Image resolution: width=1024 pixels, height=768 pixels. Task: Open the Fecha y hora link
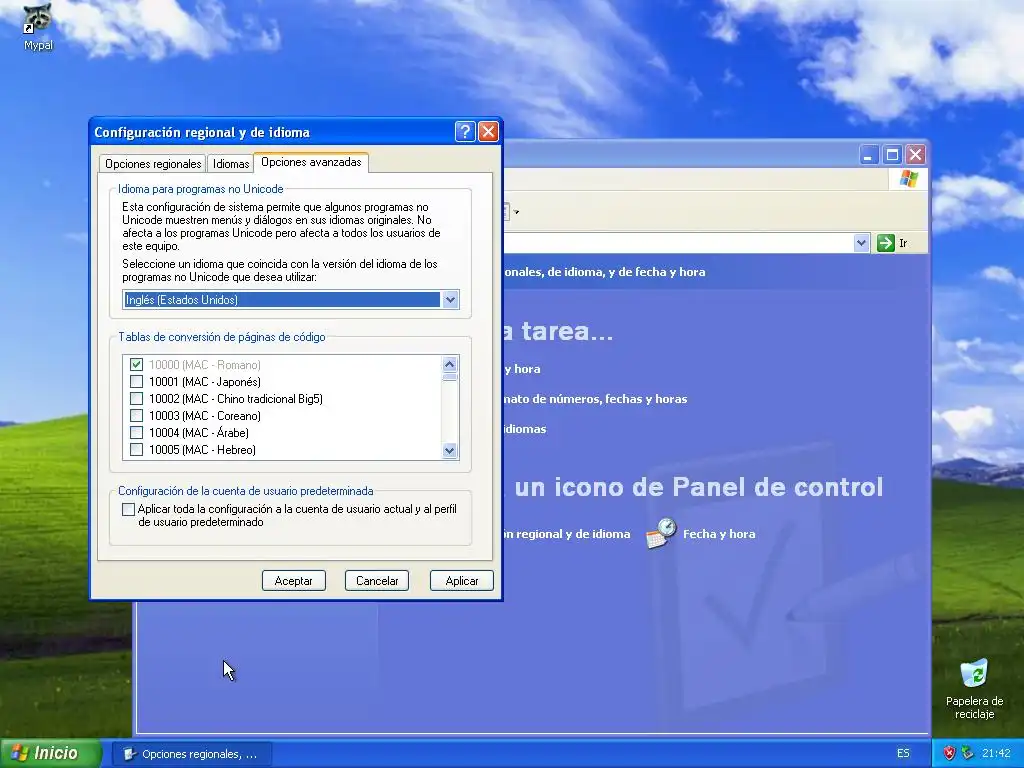click(719, 534)
